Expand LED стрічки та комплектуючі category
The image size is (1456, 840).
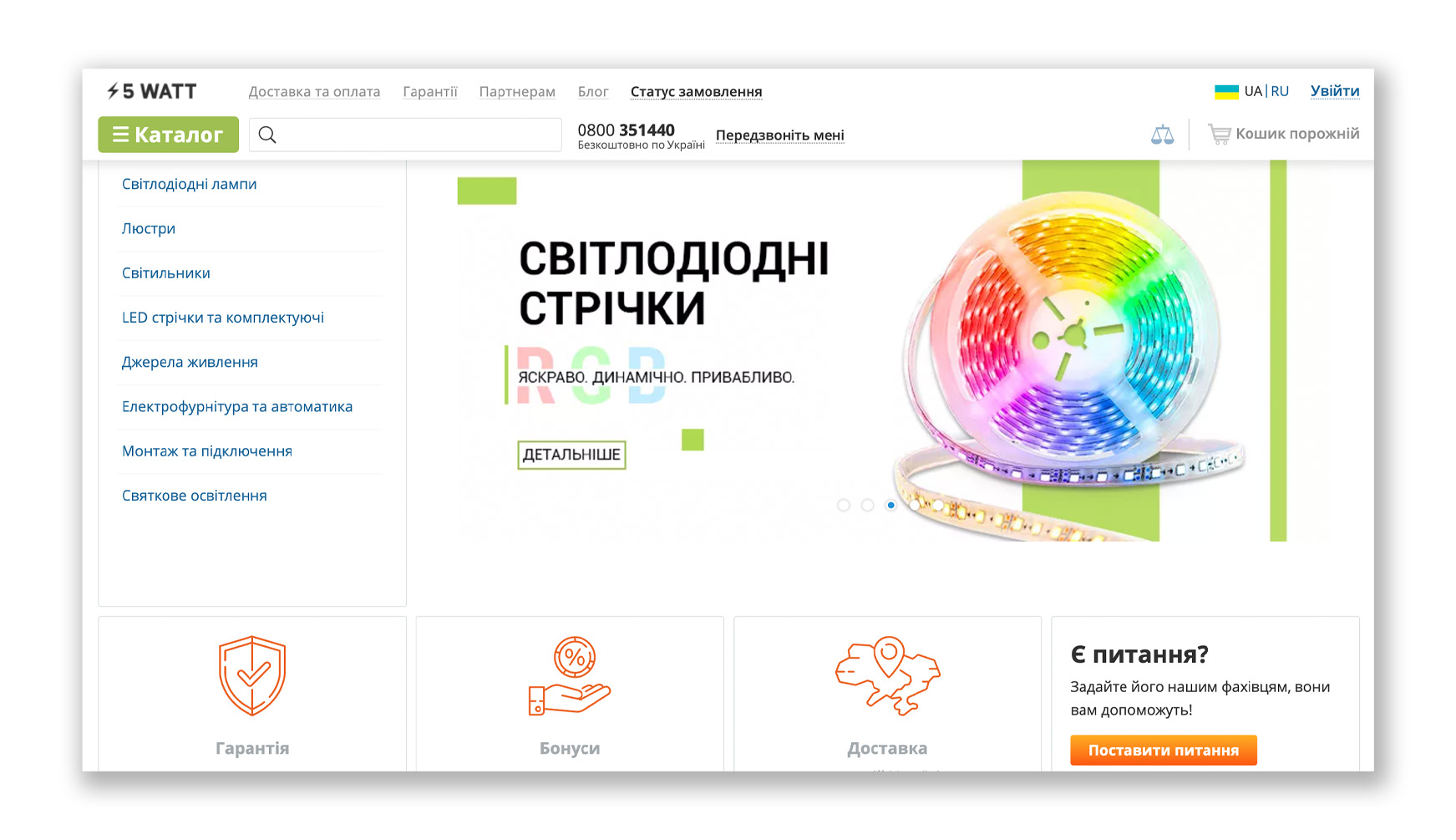pyautogui.click(x=223, y=318)
